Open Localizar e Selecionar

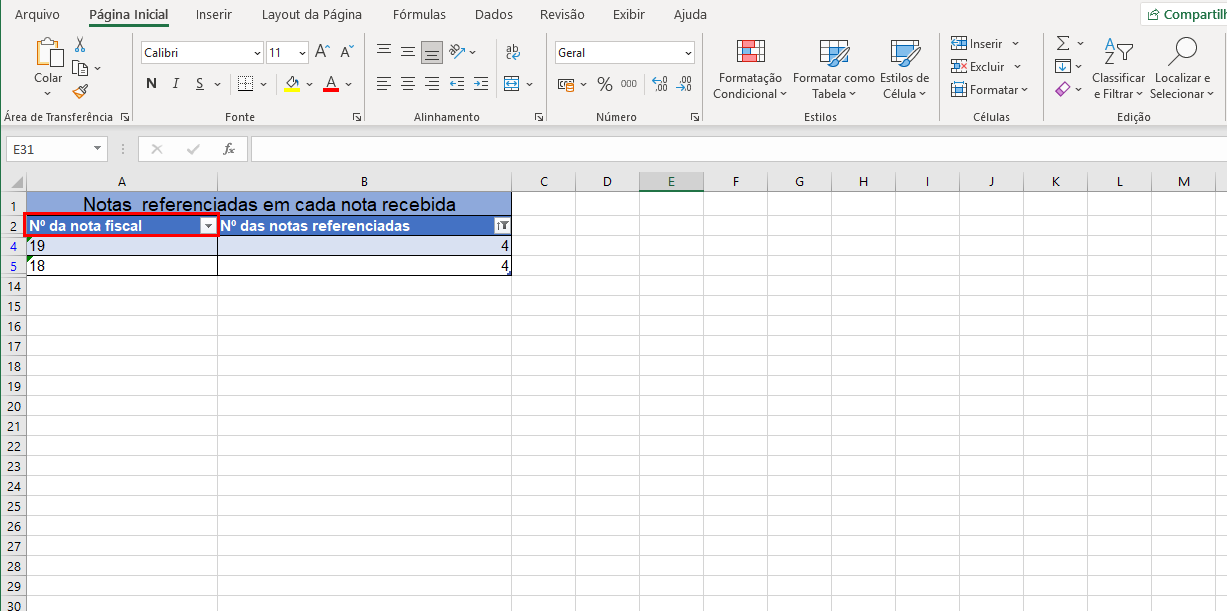pos(1182,70)
